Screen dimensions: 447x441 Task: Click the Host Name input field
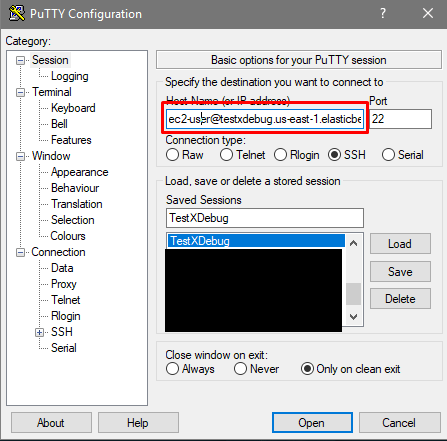(265, 119)
